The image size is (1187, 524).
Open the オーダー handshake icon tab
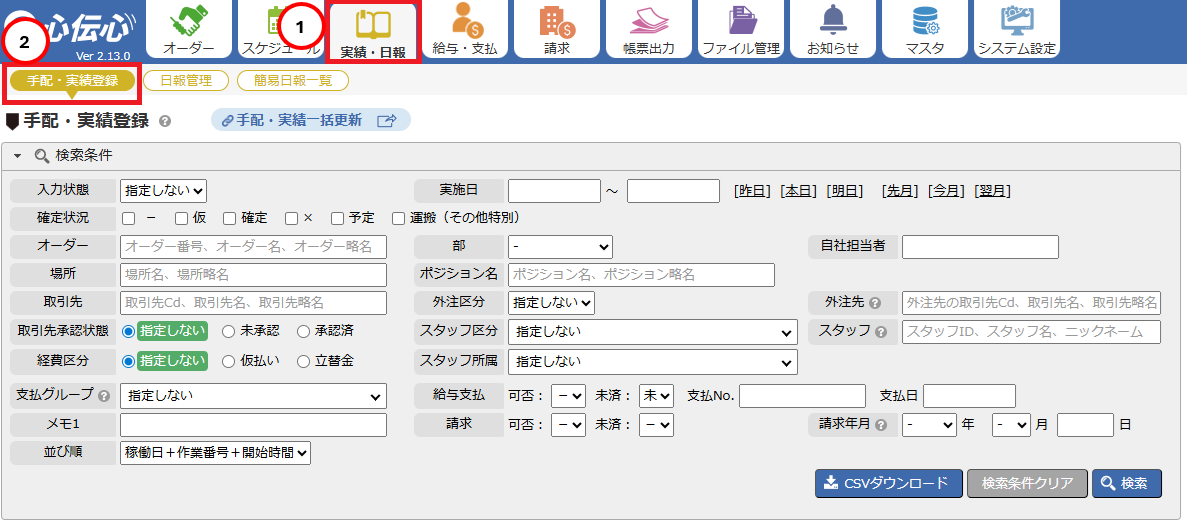coord(188,29)
